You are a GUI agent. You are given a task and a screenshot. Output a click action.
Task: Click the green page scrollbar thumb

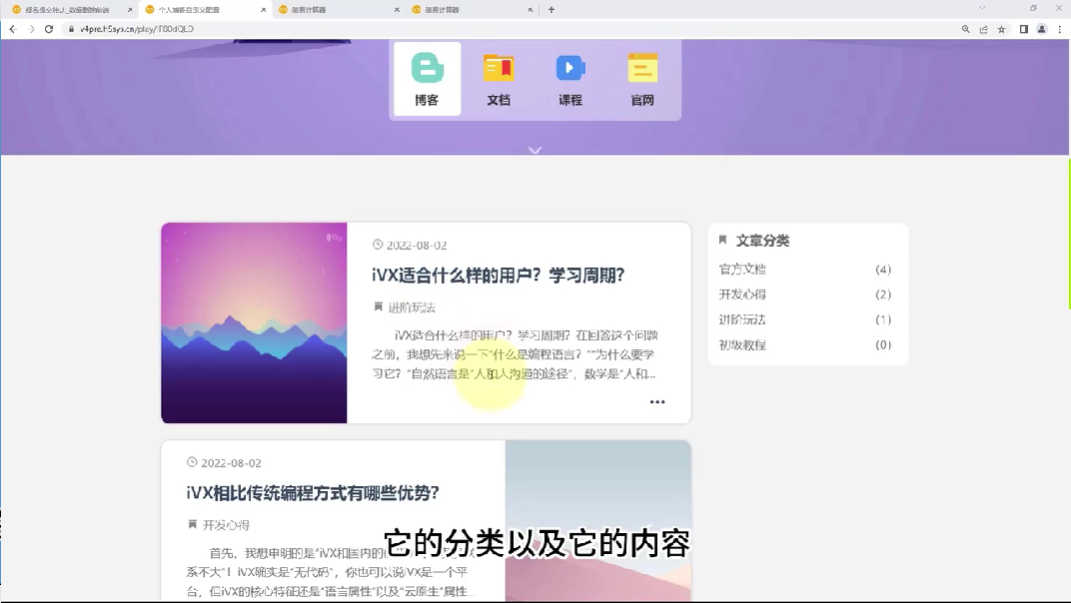coord(1069,234)
